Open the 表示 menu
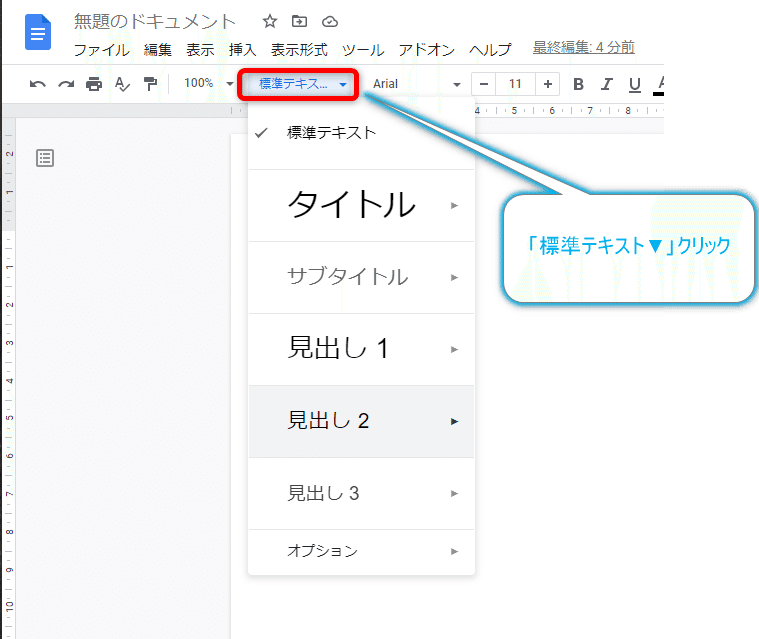 coord(200,49)
